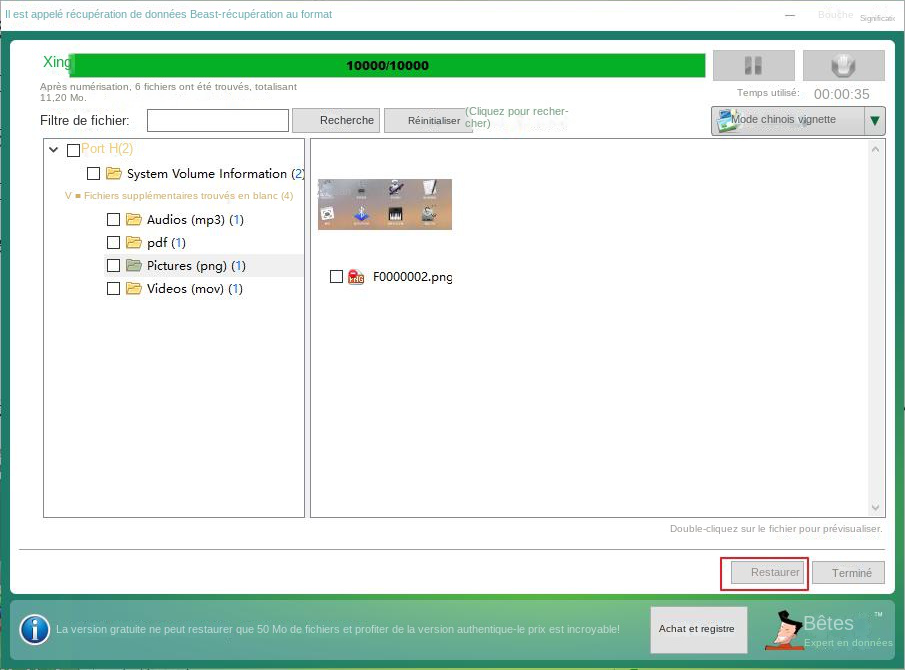Tick the Videos (mov) checkbox
The height and width of the screenshot is (670, 905).
(x=114, y=289)
